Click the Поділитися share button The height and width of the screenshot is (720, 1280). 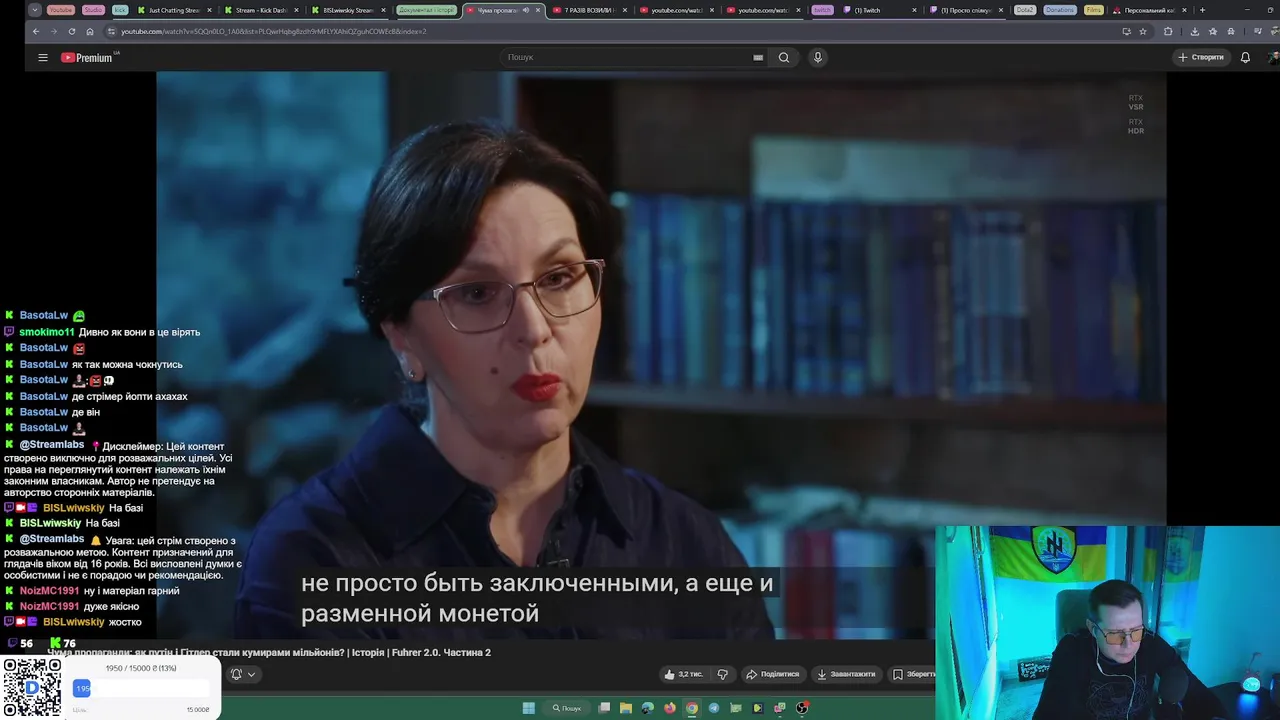772,674
